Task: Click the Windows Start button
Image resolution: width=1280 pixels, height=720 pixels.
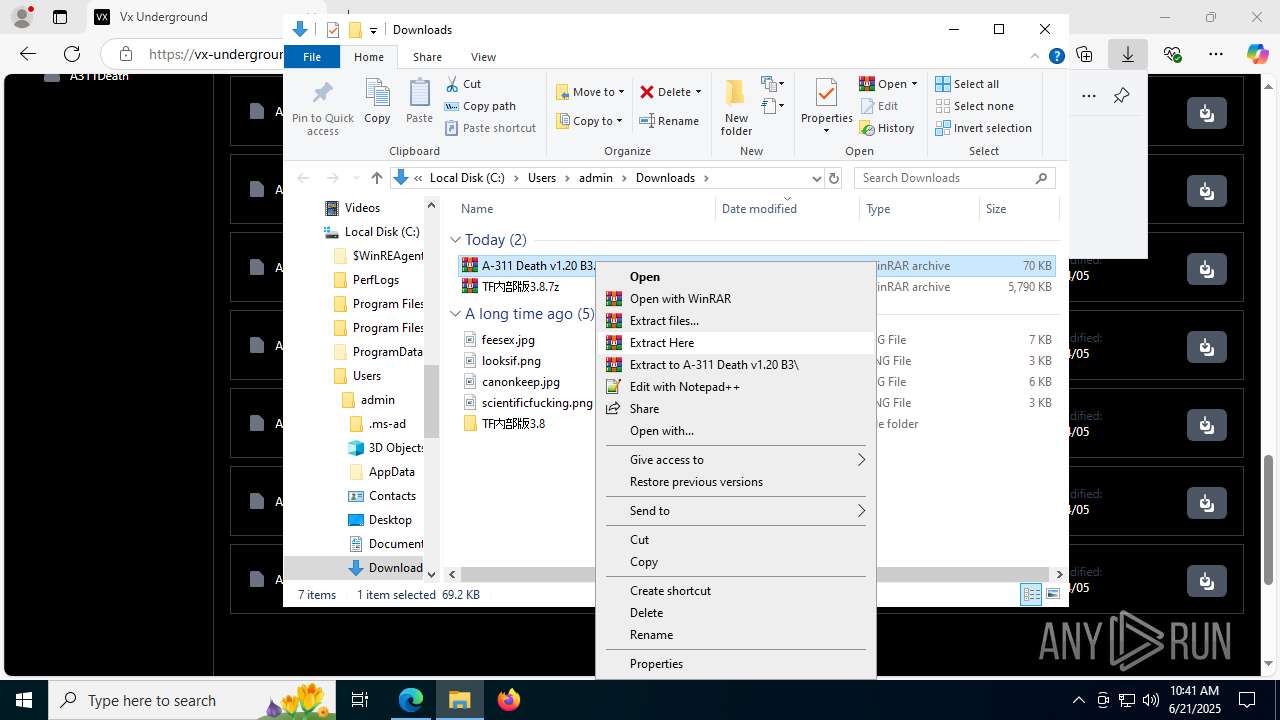Action: [23, 700]
